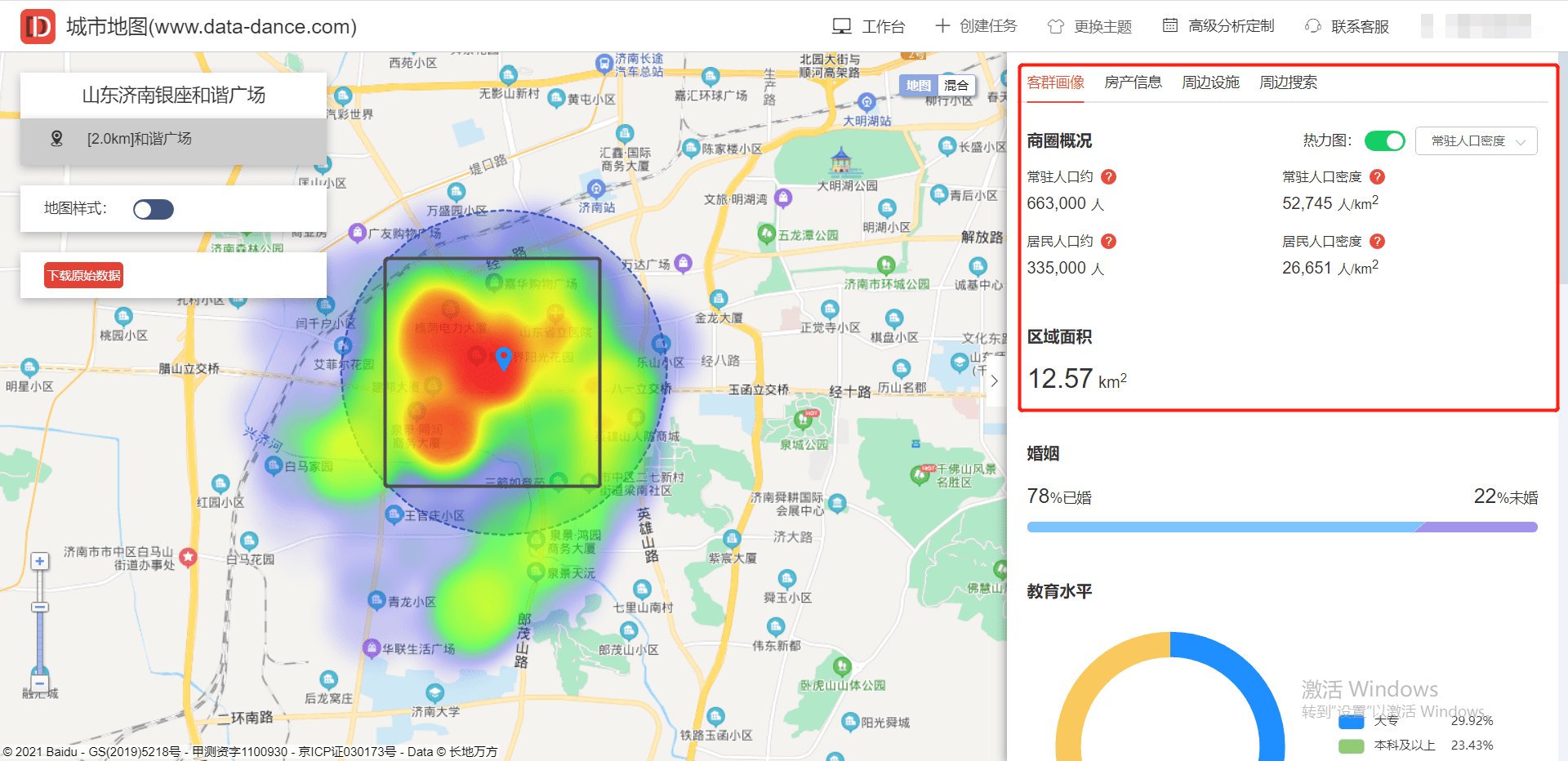Click the 本科及以上 green legend swatch
This screenshot has width=1568, height=761.
click(1352, 745)
